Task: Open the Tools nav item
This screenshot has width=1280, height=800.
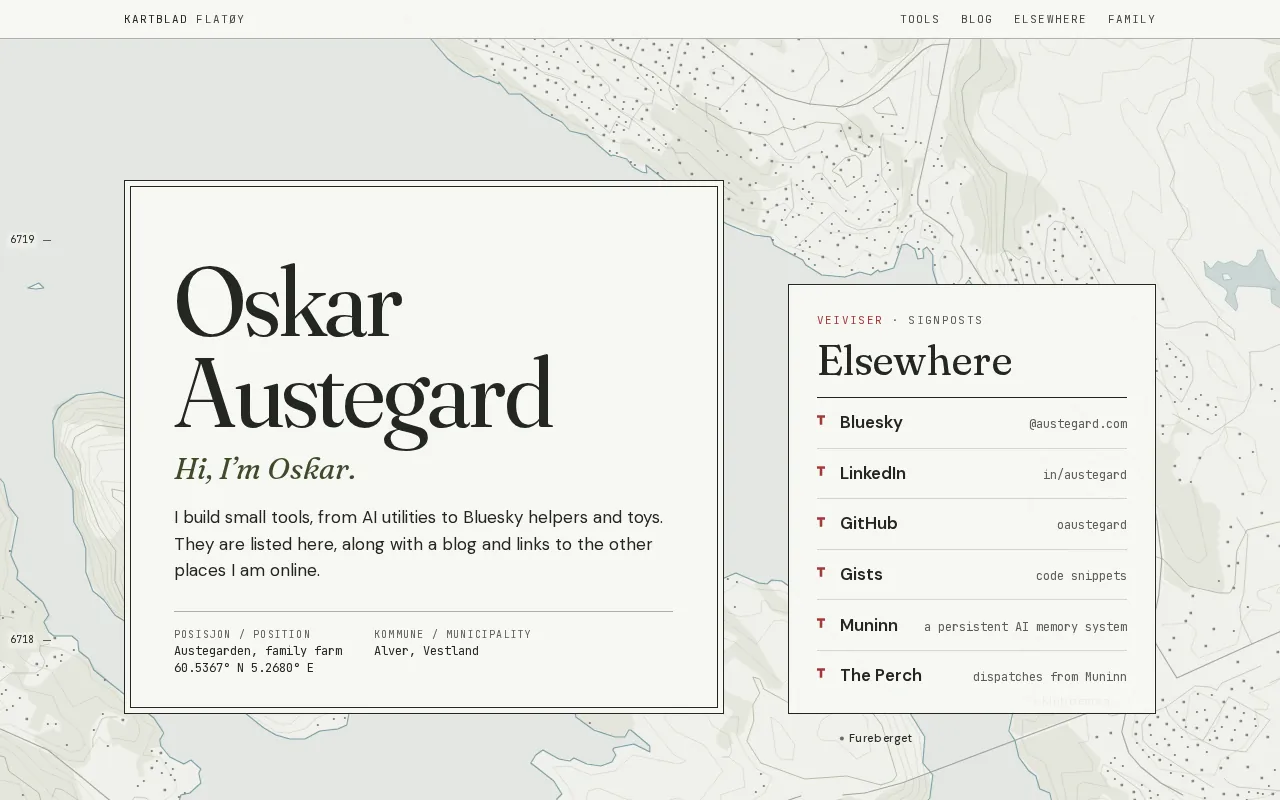Action: (920, 19)
